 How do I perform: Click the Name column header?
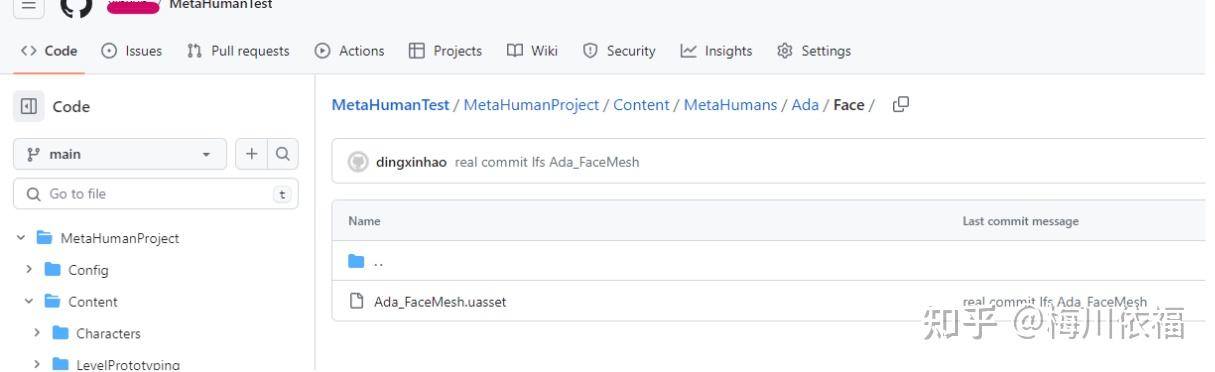pos(364,221)
